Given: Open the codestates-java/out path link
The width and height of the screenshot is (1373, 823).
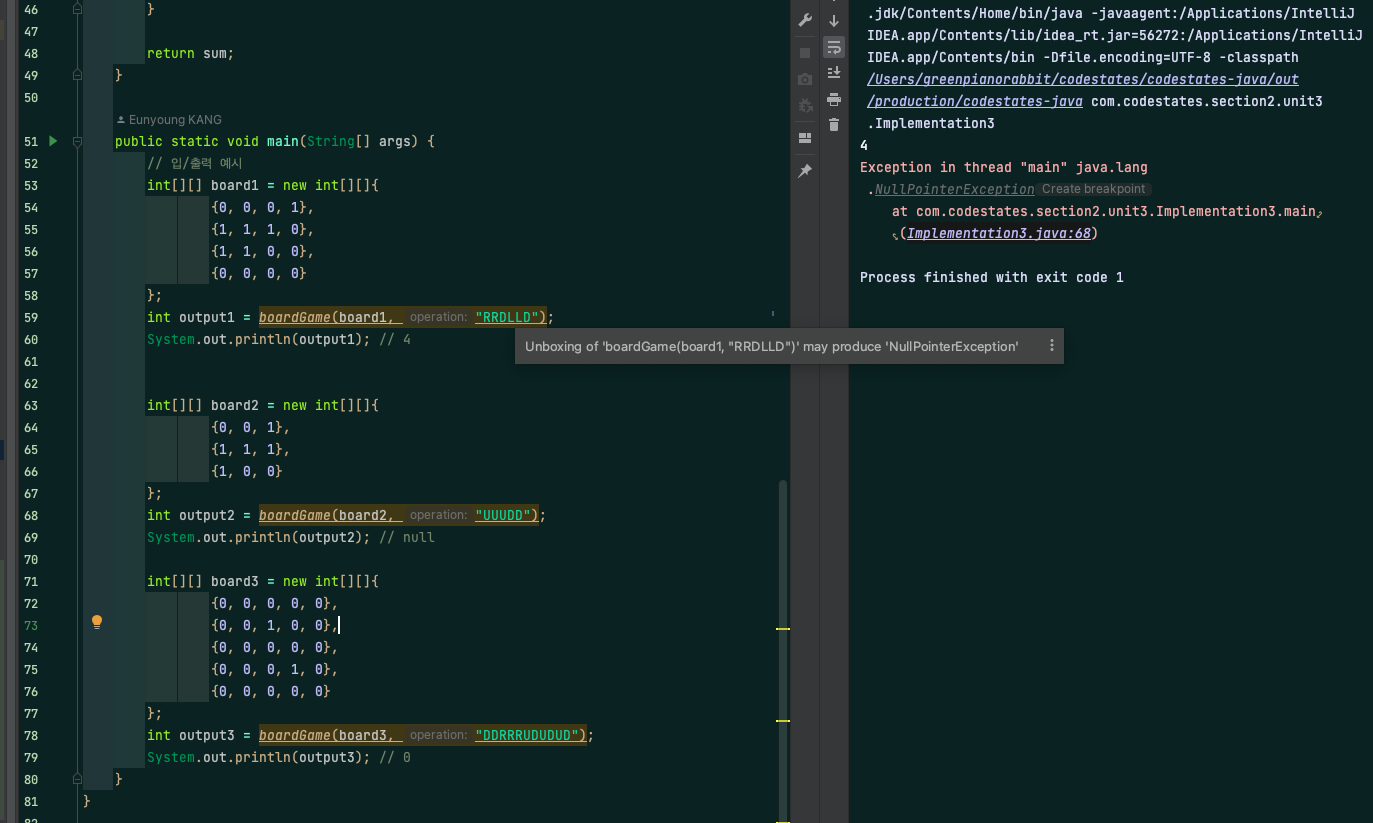Looking at the screenshot, I should 1083,79.
